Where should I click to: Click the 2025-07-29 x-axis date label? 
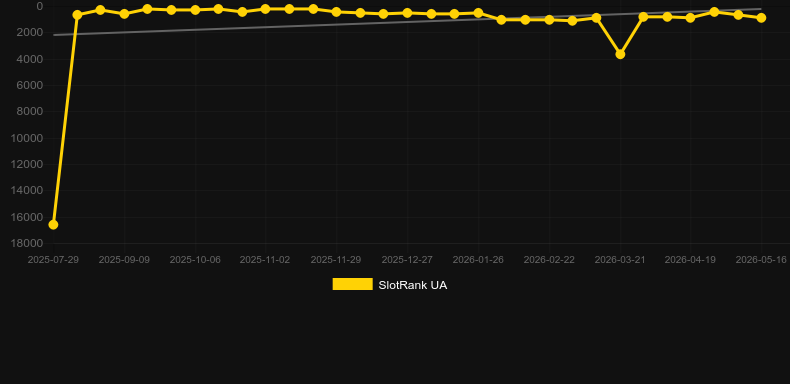point(53,260)
